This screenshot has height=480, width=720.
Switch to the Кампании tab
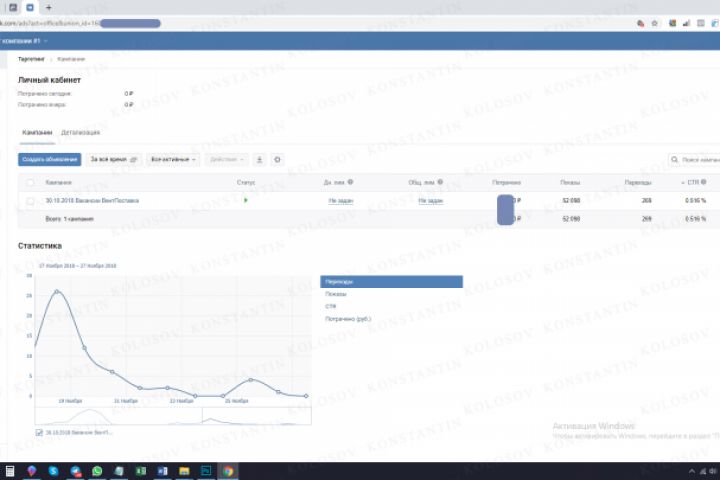[x=37, y=132]
